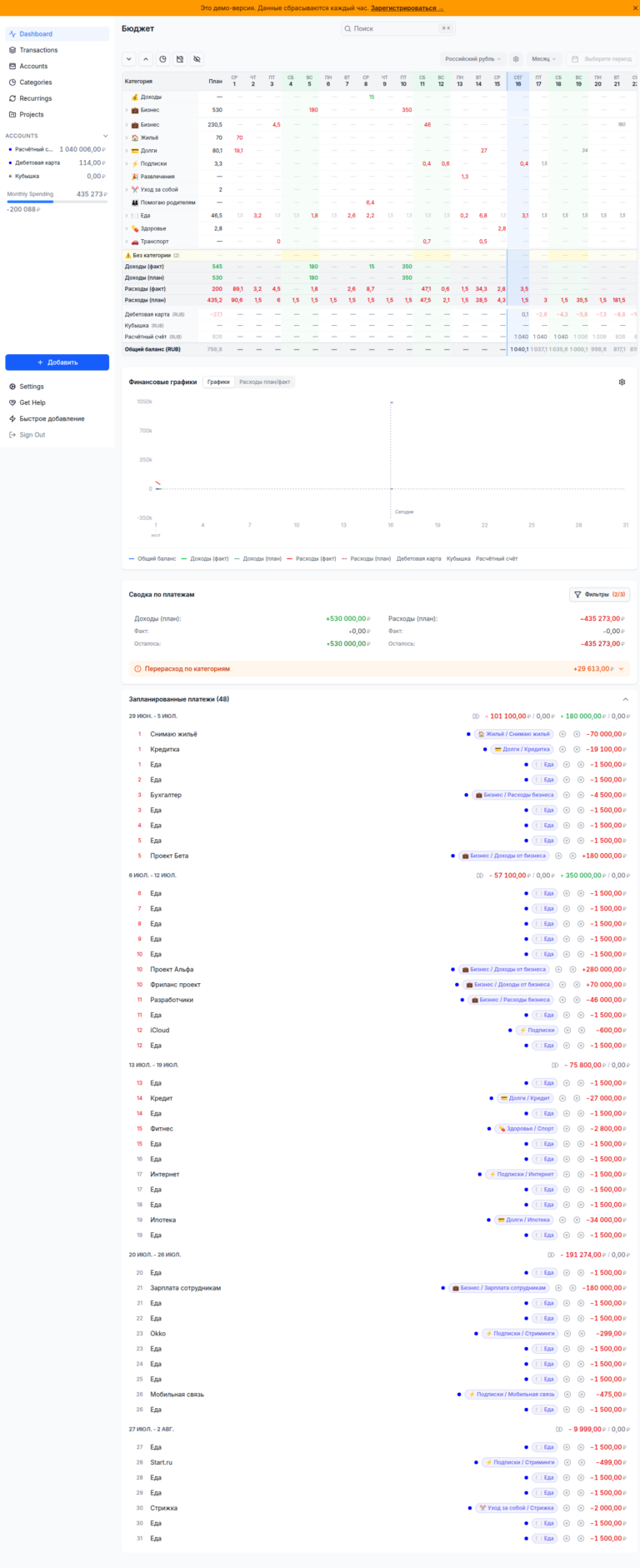This screenshot has width=640, height=1568.
Task: Collapse Запланированные платежи section
Action: click(x=625, y=699)
